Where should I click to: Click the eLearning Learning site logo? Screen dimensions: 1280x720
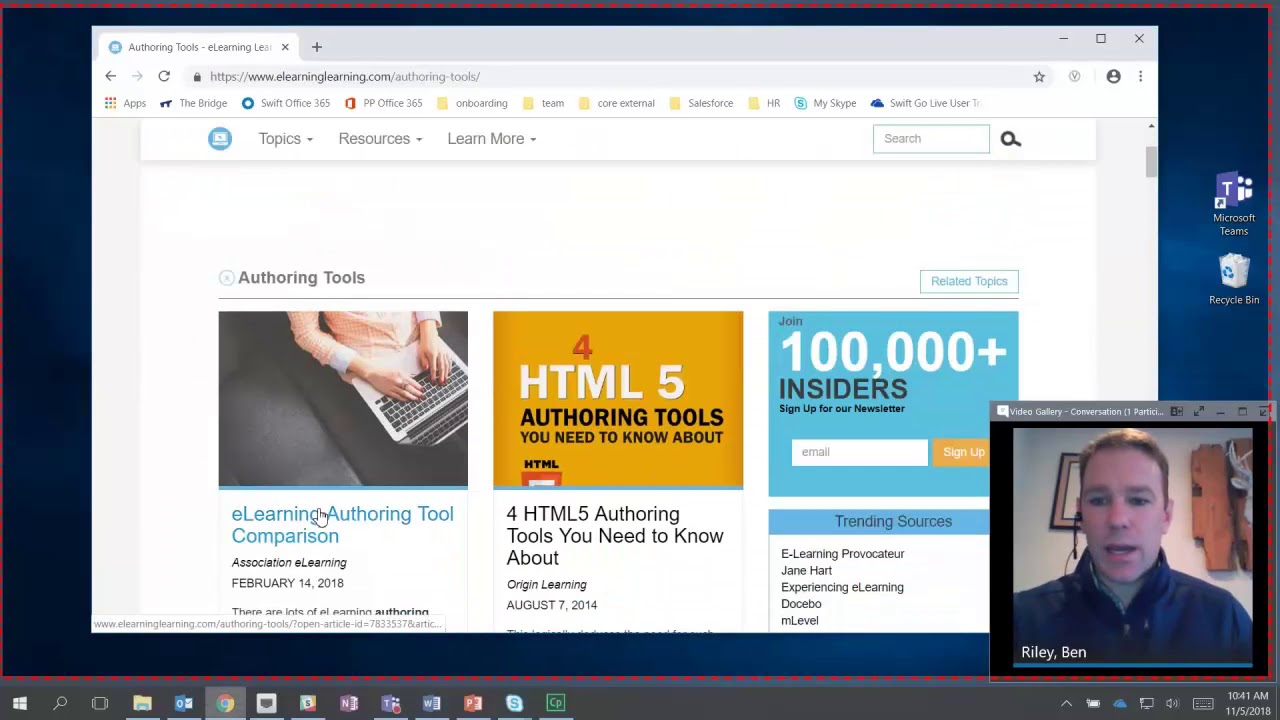point(220,139)
